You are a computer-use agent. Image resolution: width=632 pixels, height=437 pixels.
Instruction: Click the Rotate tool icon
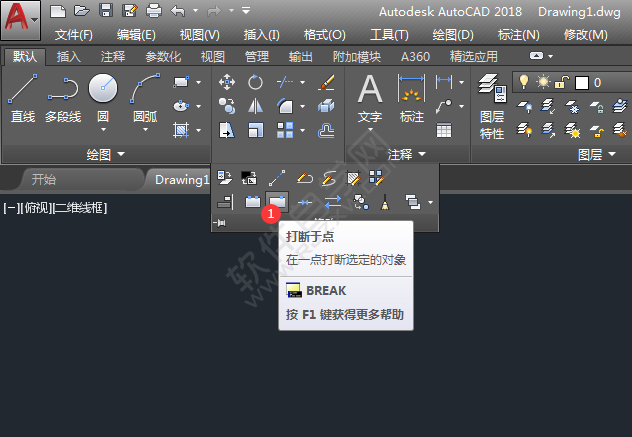[x=256, y=82]
